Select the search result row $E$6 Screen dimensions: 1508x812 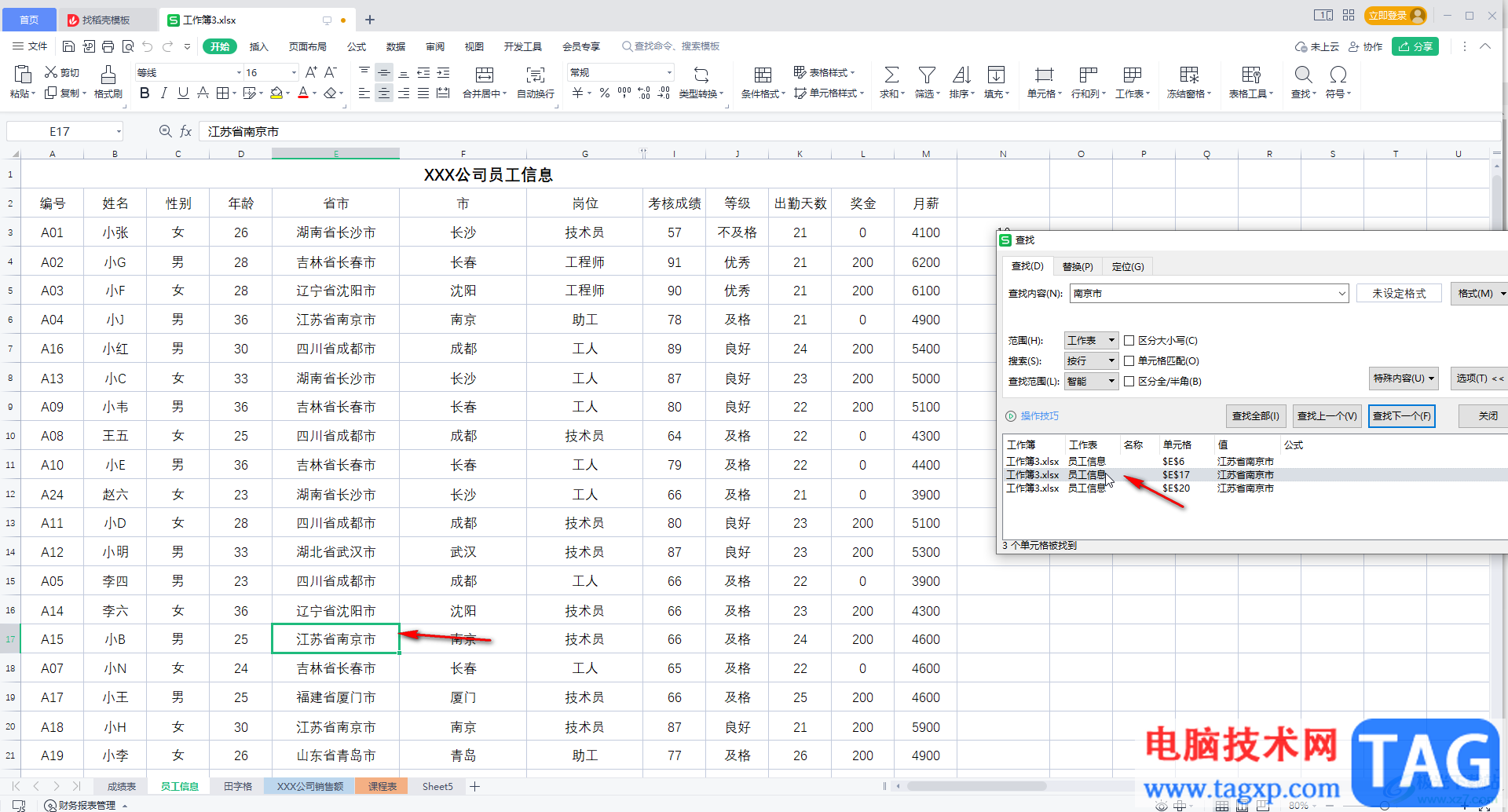coord(1255,461)
